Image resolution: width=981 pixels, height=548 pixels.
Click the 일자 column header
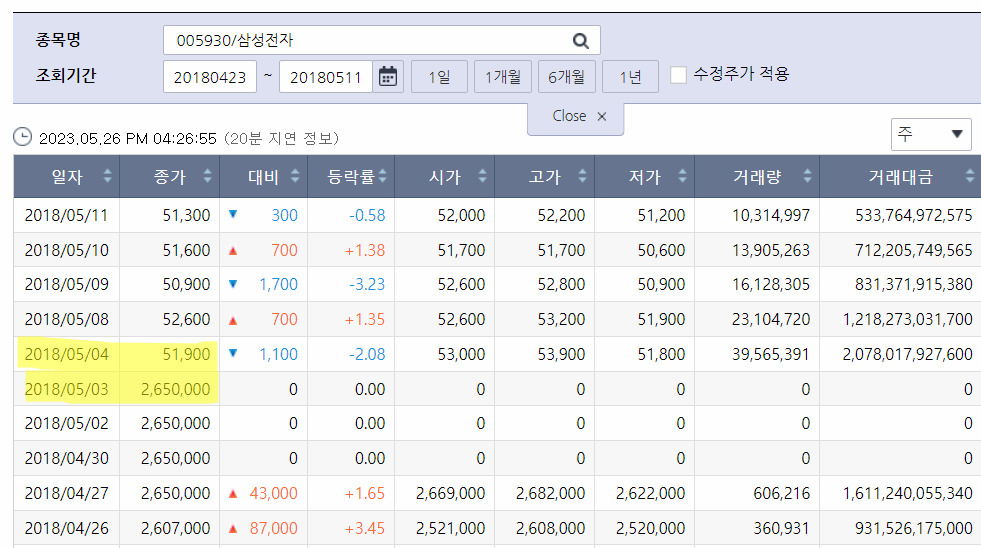click(67, 177)
